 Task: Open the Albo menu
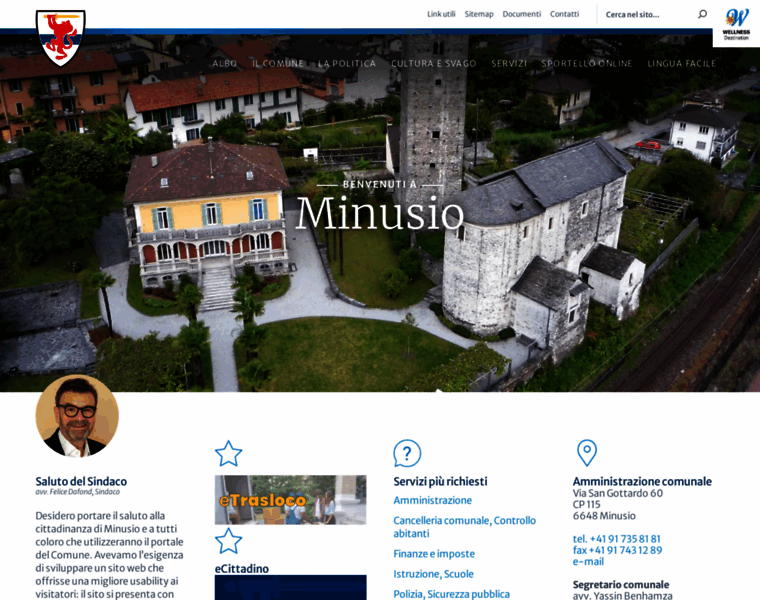[x=225, y=63]
